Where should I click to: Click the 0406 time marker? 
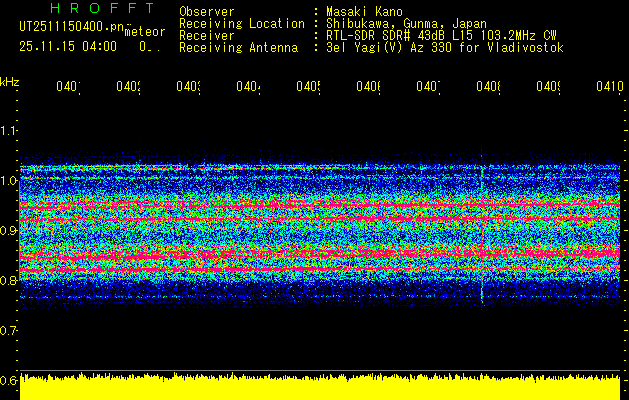[368, 86]
